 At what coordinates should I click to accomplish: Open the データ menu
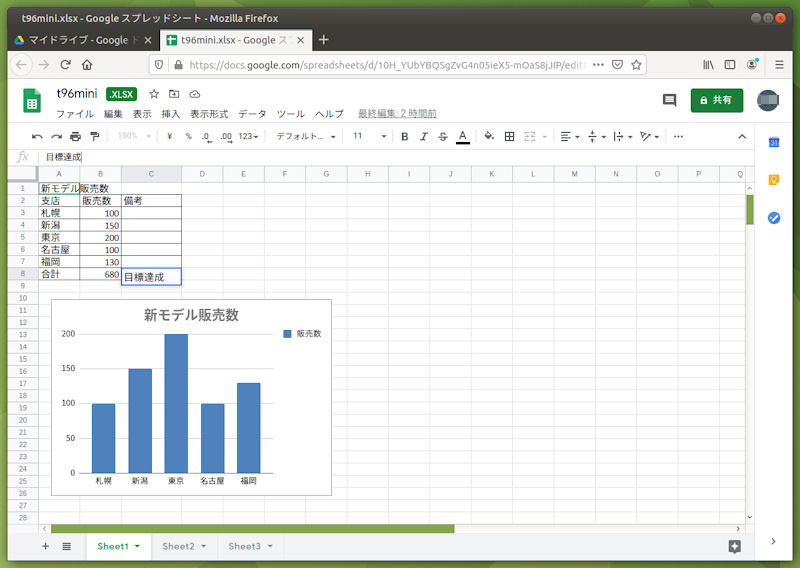click(x=253, y=113)
